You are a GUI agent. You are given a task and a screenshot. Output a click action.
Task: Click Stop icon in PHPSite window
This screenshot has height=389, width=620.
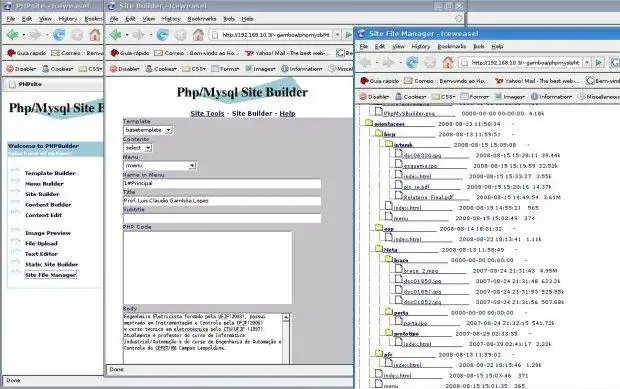pyautogui.click(x=77, y=35)
